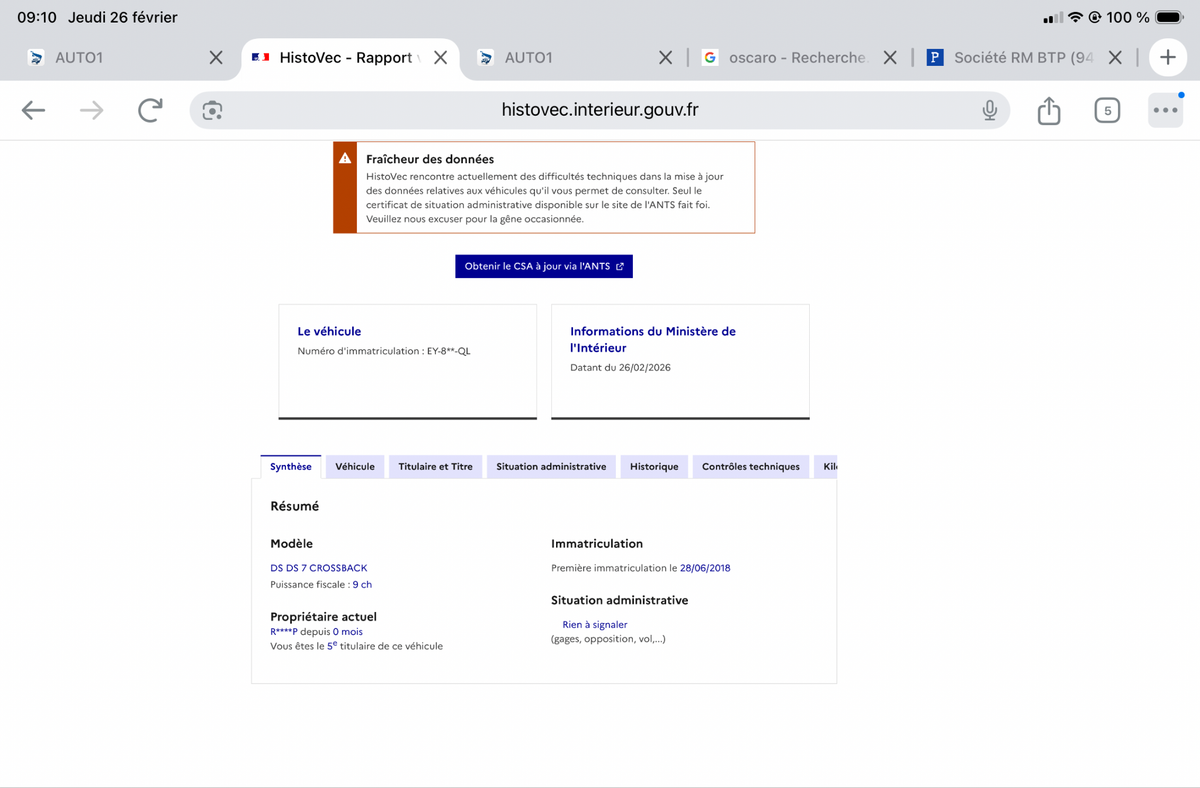1200x788 pixels.
Task: Click the Le véhicule card title
Action: coord(329,331)
